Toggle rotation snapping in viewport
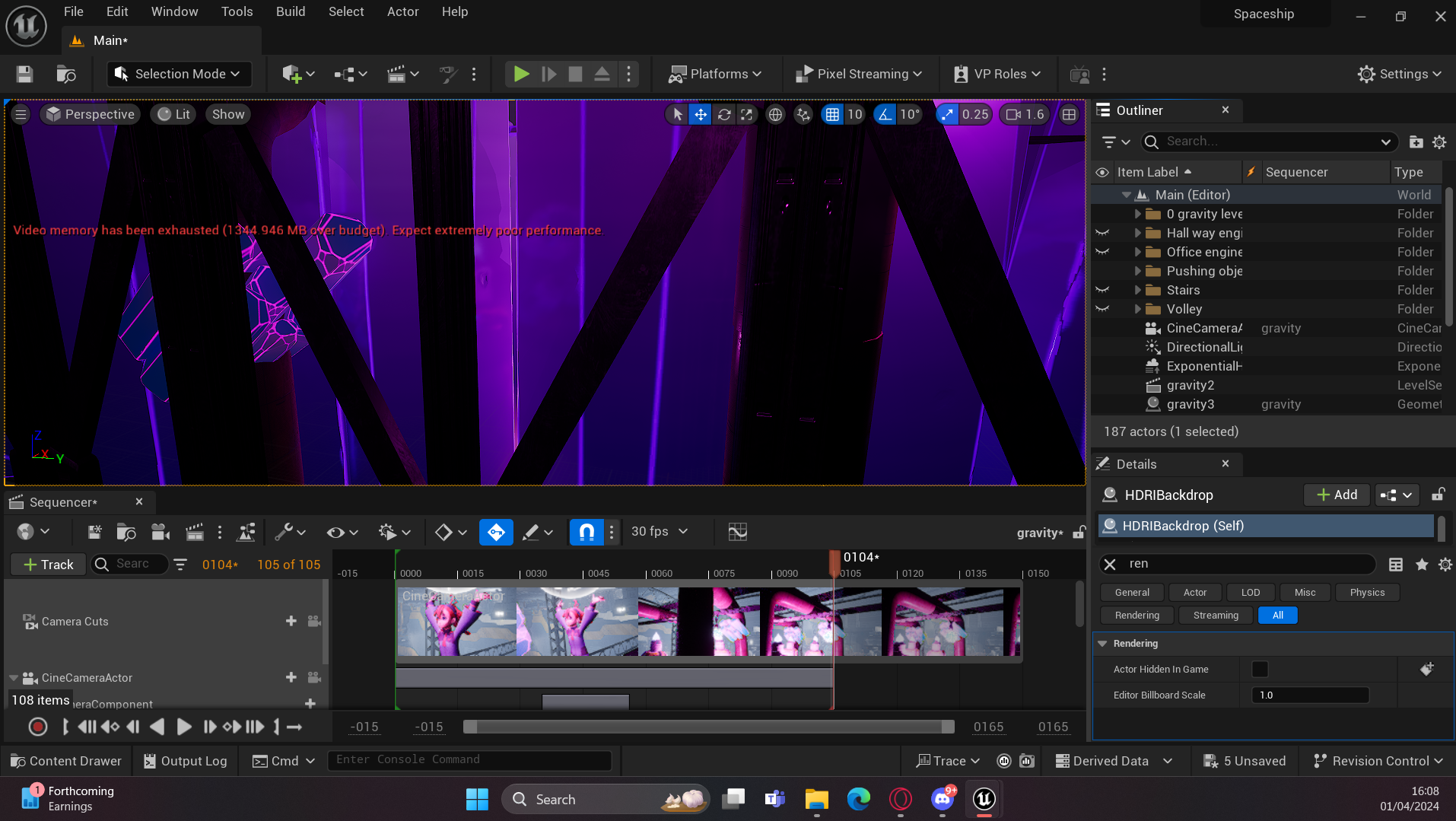 [885, 114]
